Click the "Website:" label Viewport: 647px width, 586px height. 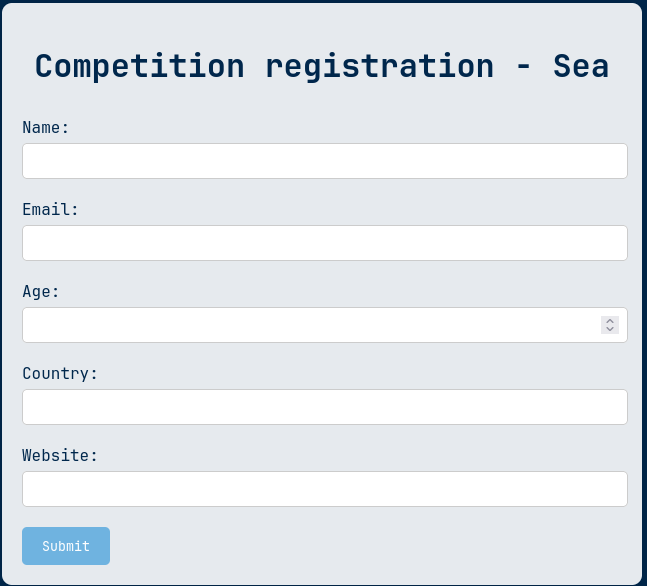click(60, 456)
